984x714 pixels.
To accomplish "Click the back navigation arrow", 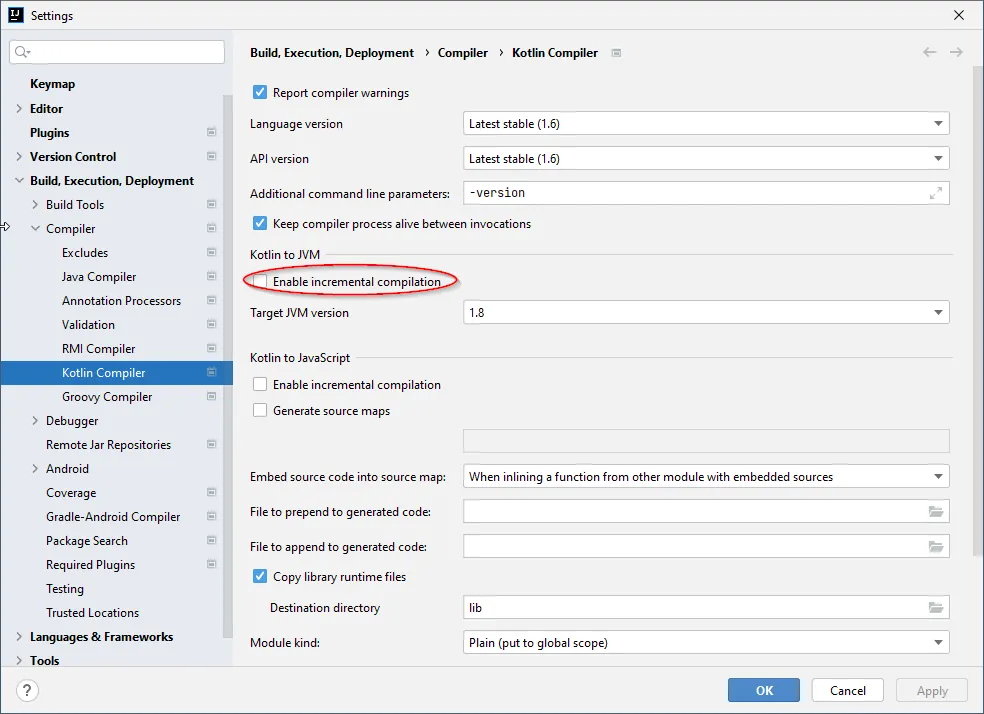I will pos(929,52).
